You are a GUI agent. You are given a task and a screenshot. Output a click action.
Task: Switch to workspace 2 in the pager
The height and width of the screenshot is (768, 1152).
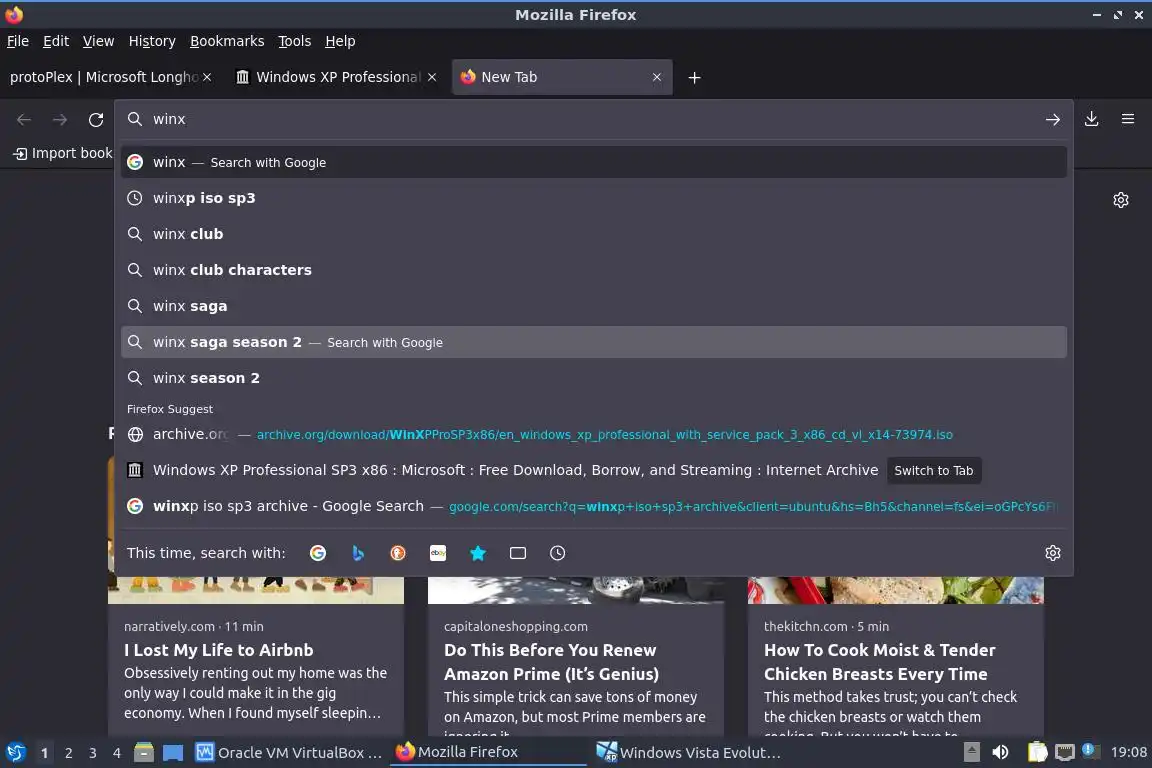point(68,753)
